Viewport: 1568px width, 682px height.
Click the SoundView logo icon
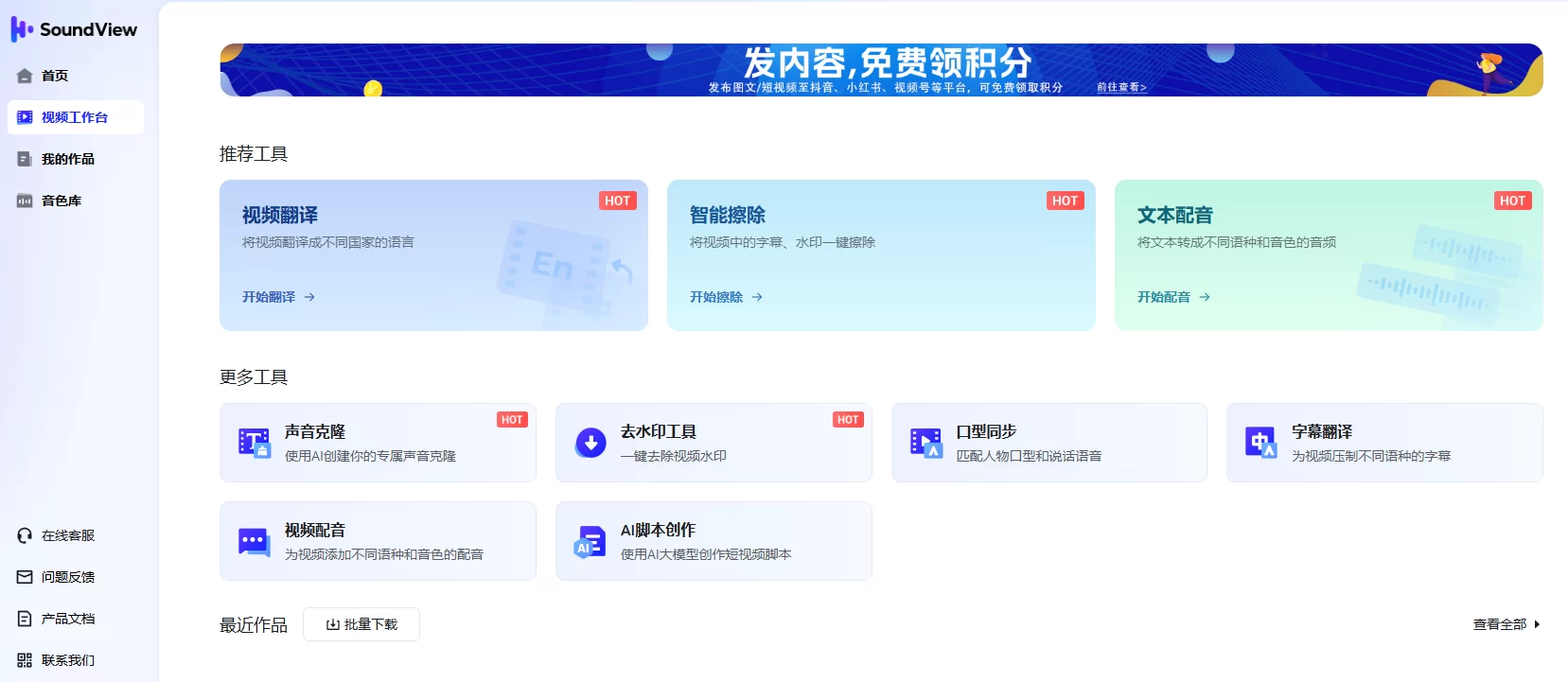click(22, 29)
